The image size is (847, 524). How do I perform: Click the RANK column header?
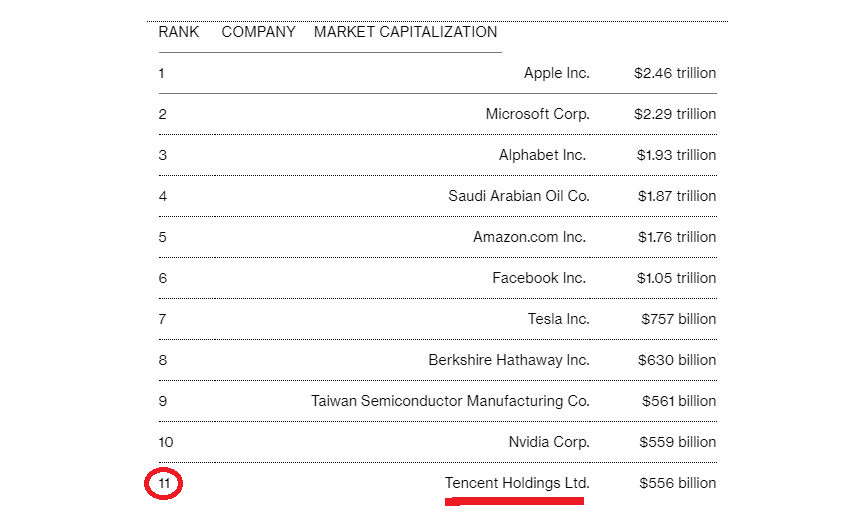point(178,32)
